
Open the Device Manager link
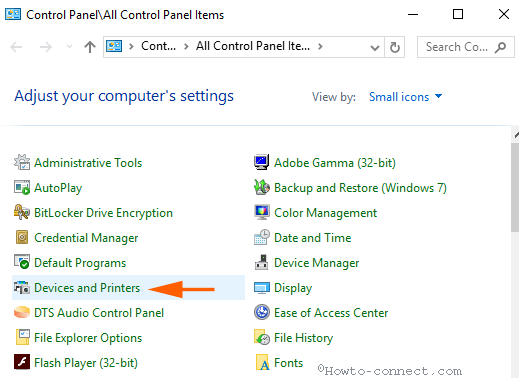(316, 263)
